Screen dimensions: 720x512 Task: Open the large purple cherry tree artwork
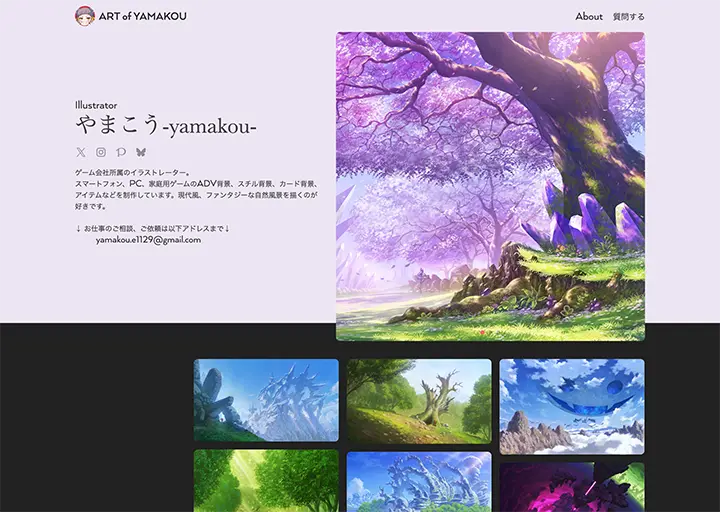pyautogui.click(x=490, y=186)
